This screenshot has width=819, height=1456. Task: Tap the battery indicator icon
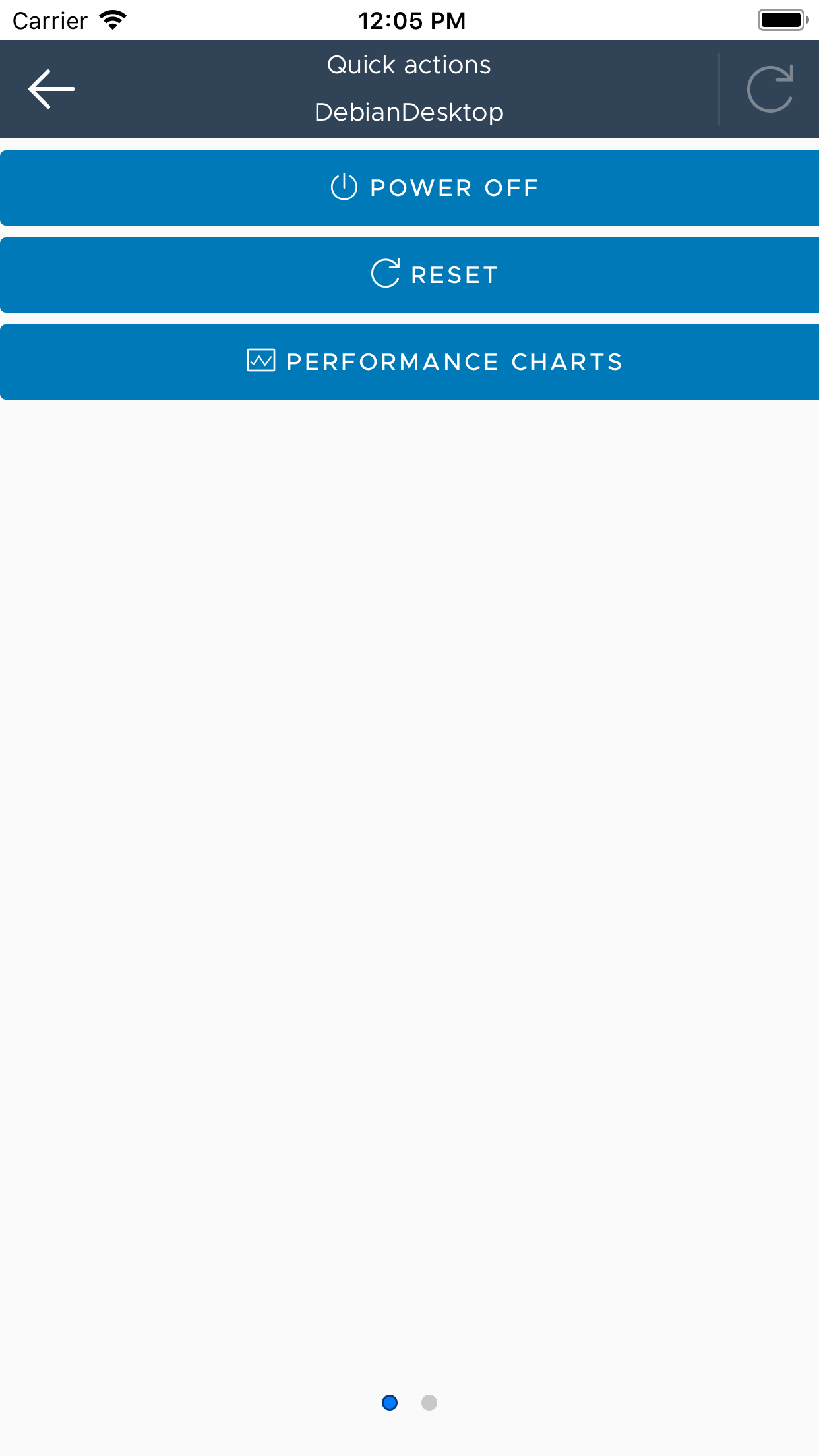coord(783,20)
